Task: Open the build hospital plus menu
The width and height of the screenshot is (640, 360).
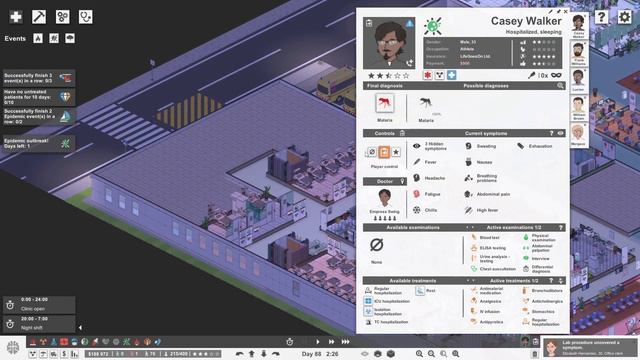Action: (16, 17)
